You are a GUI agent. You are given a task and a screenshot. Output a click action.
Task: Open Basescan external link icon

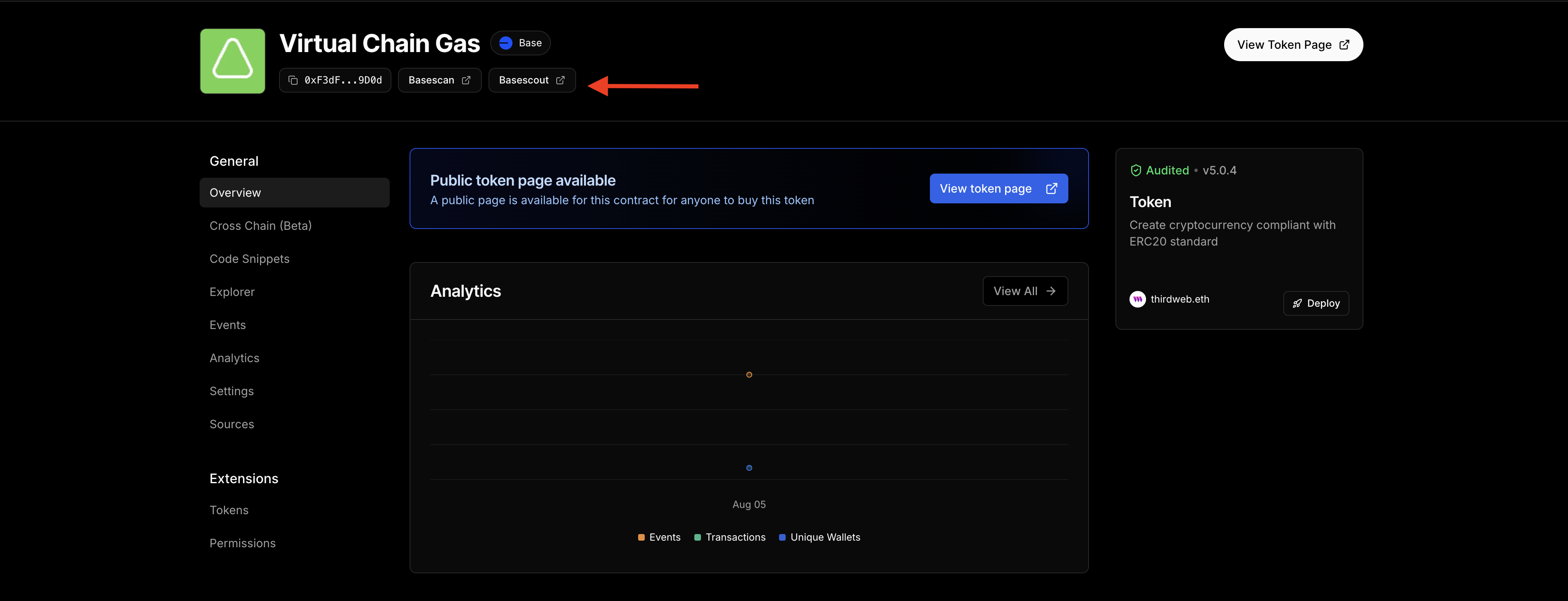coord(466,80)
